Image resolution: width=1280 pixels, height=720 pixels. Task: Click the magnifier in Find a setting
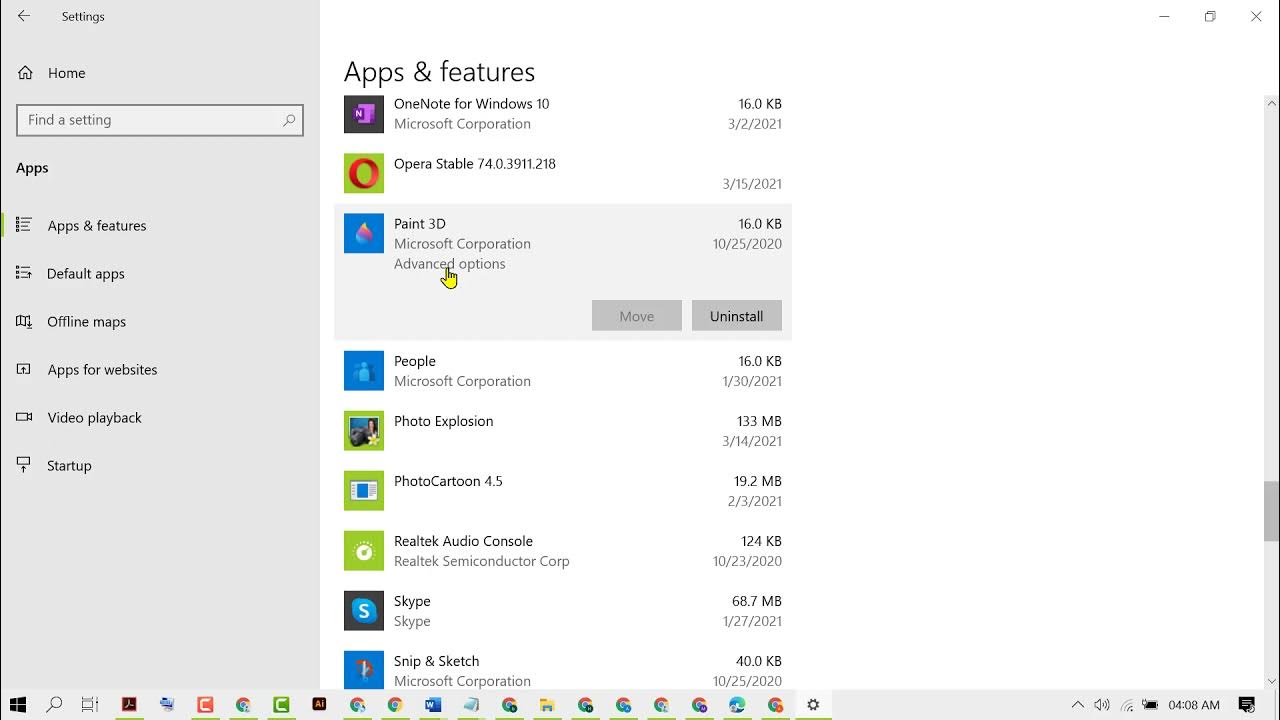[x=289, y=120]
